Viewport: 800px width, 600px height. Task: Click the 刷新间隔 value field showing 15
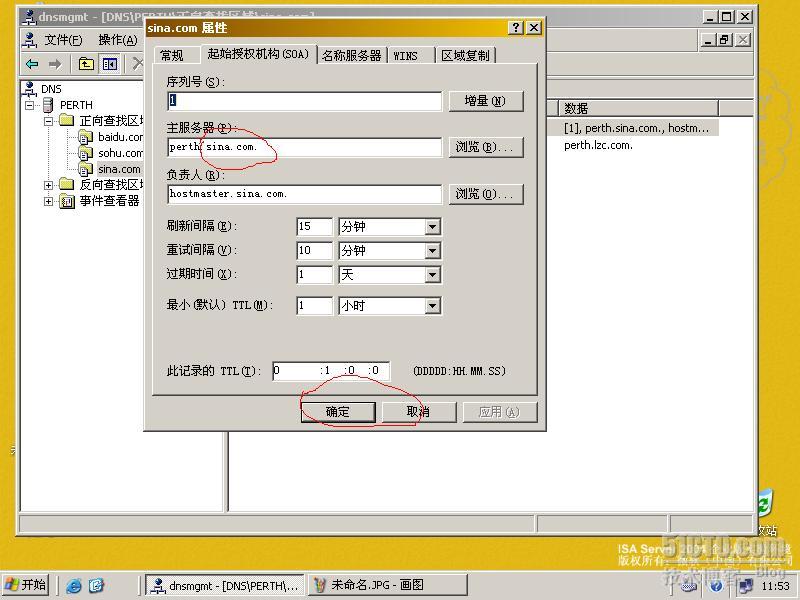(314, 226)
